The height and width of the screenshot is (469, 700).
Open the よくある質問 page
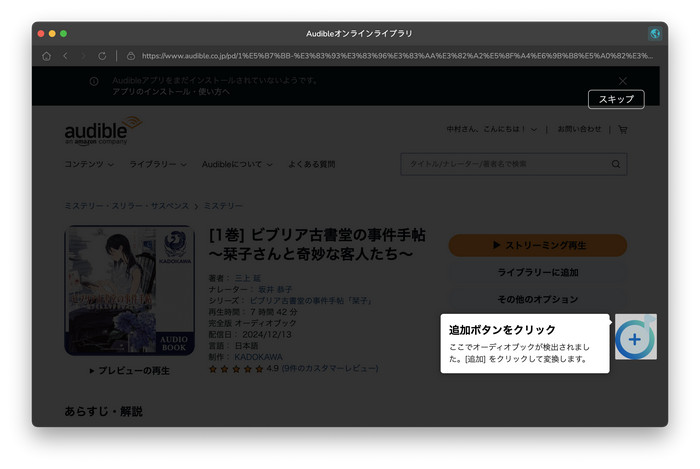(312, 164)
